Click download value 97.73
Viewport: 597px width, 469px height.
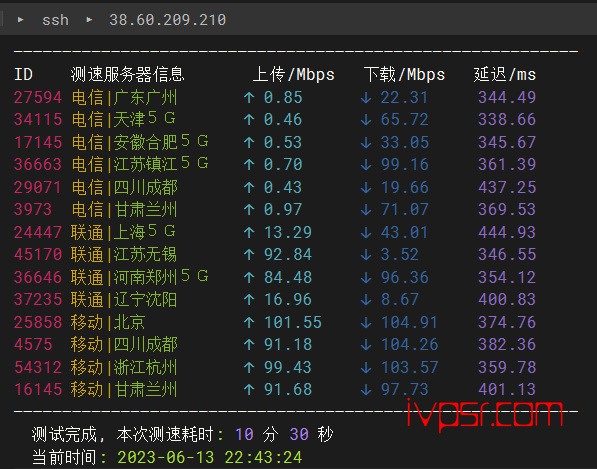click(x=404, y=389)
